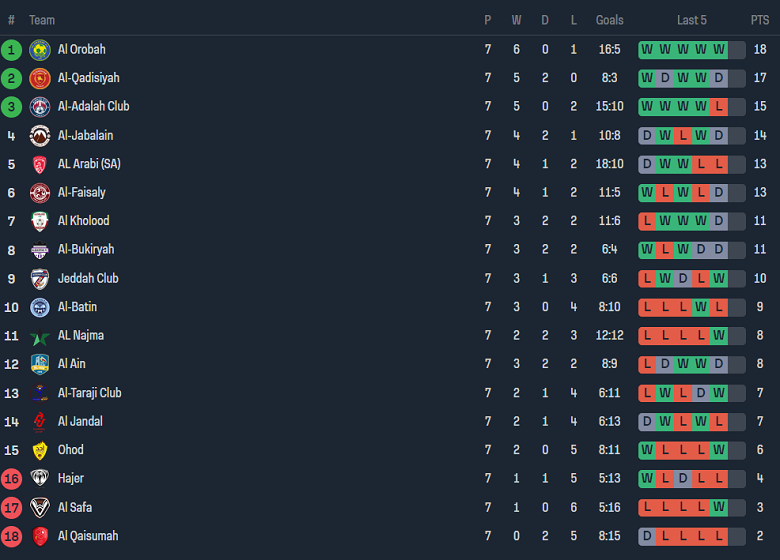Click the red position 18 badge

tap(11, 537)
